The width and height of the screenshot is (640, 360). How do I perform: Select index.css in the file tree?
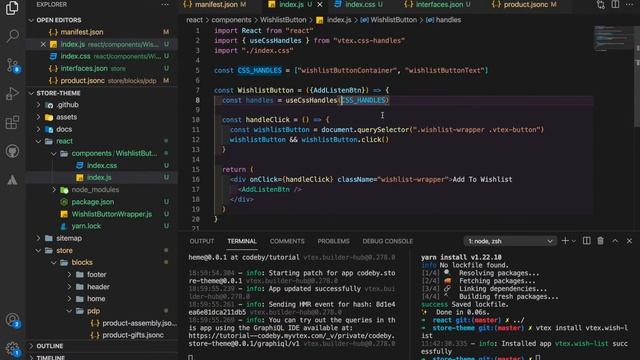point(102,165)
